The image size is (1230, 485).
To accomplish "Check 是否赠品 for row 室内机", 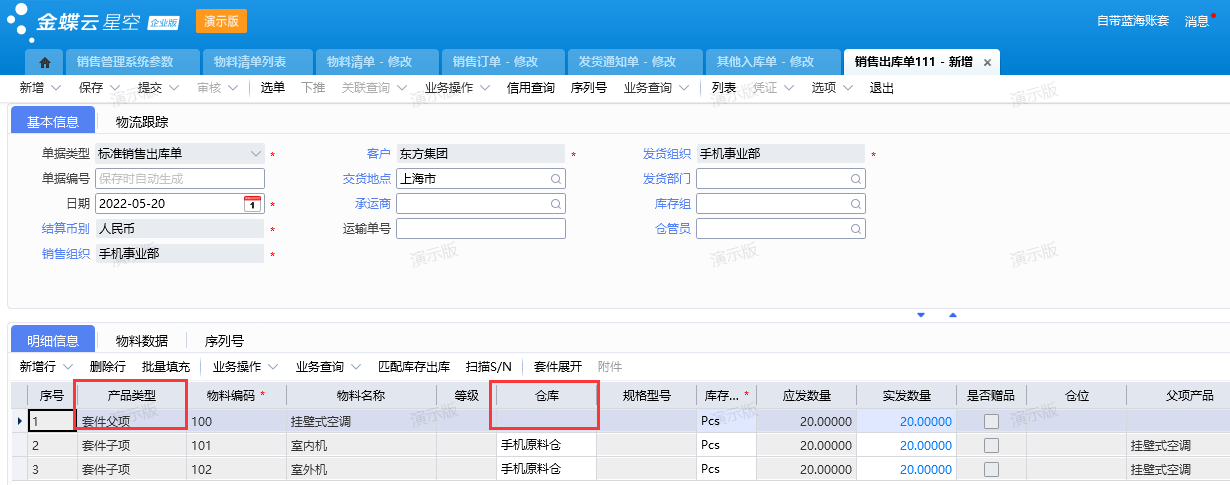I will click(991, 445).
